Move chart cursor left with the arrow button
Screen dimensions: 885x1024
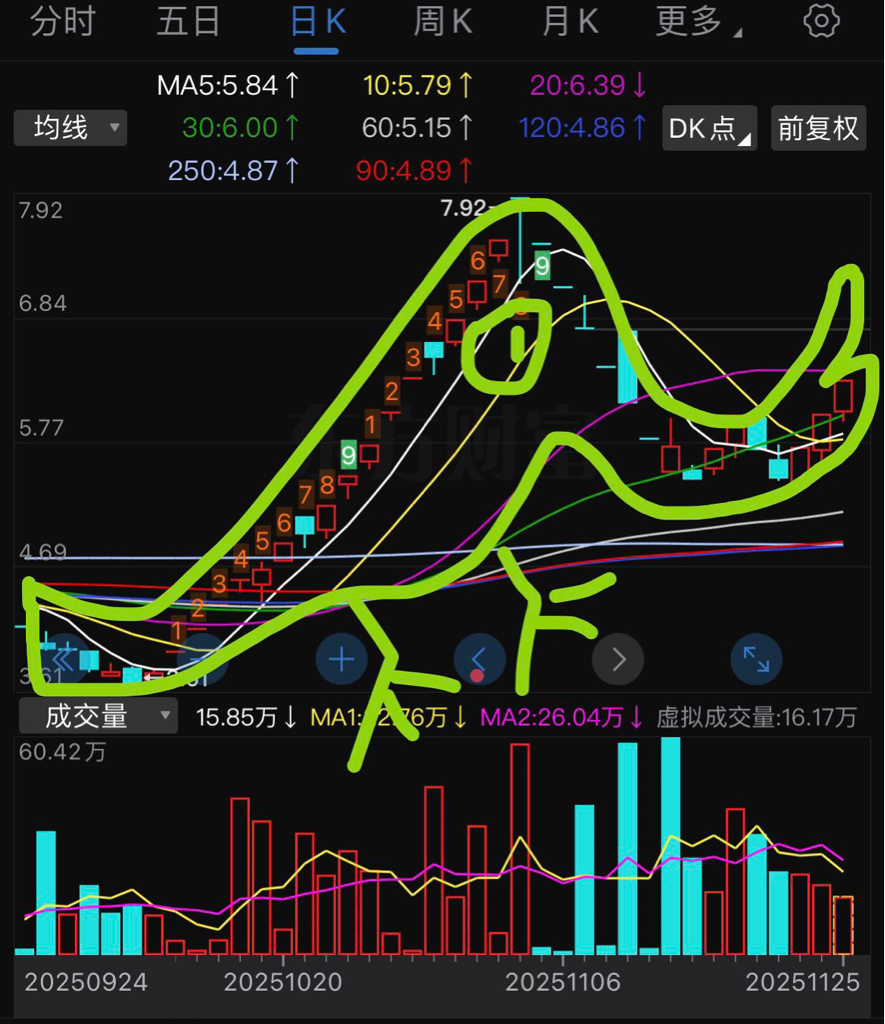(479, 660)
